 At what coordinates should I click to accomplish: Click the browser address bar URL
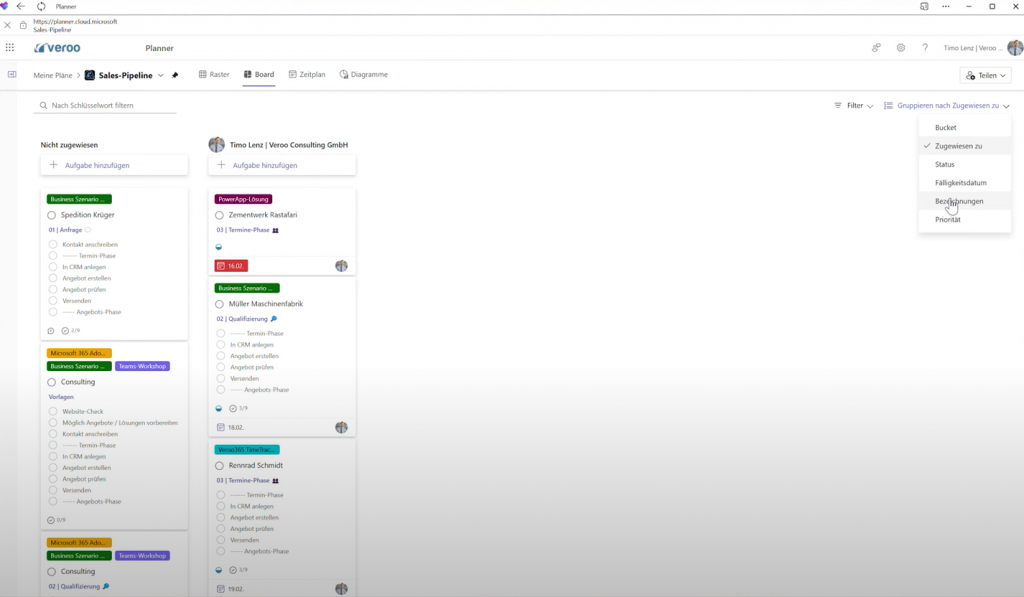pos(75,22)
